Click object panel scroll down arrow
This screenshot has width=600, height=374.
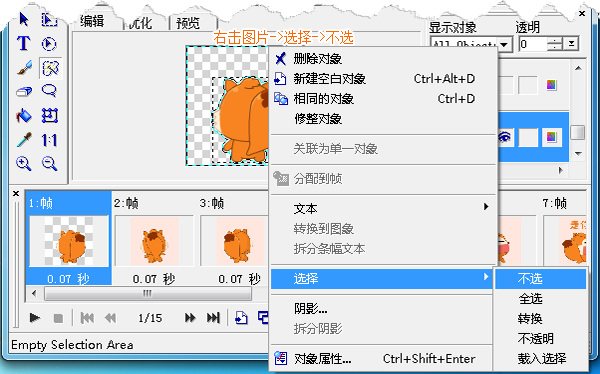coord(579,154)
